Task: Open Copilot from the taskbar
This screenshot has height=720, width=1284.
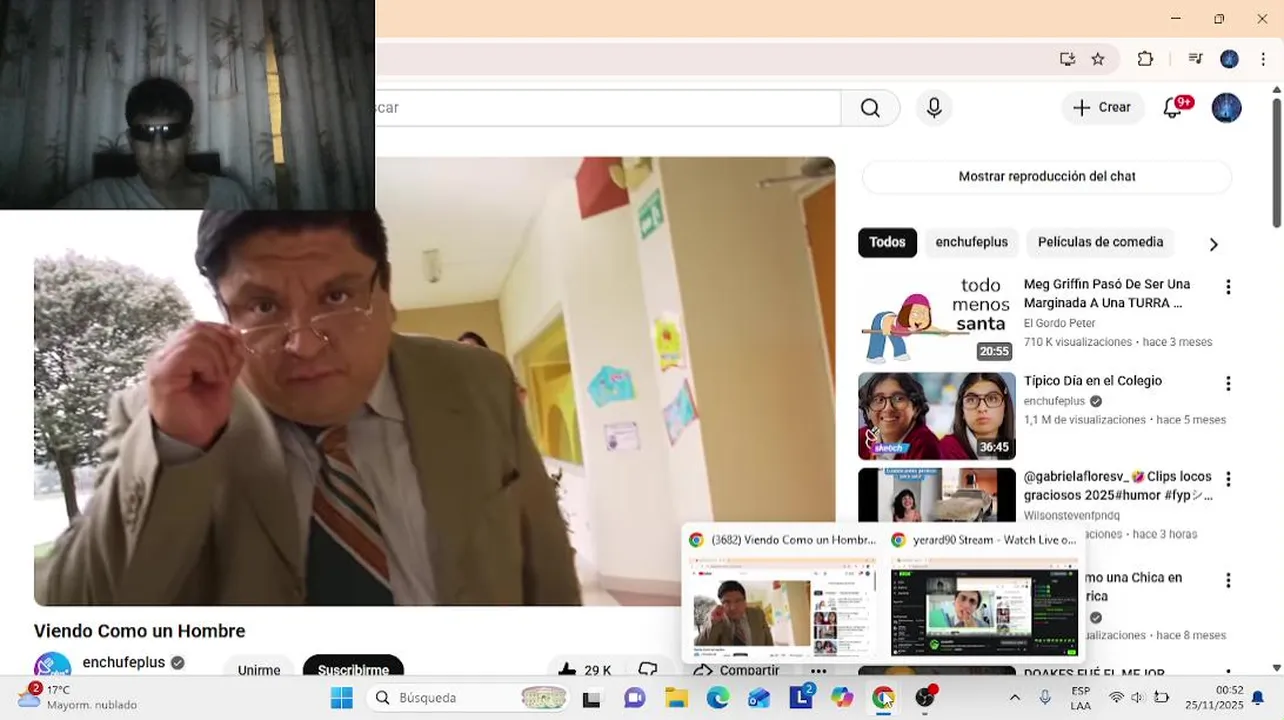Action: point(842,698)
